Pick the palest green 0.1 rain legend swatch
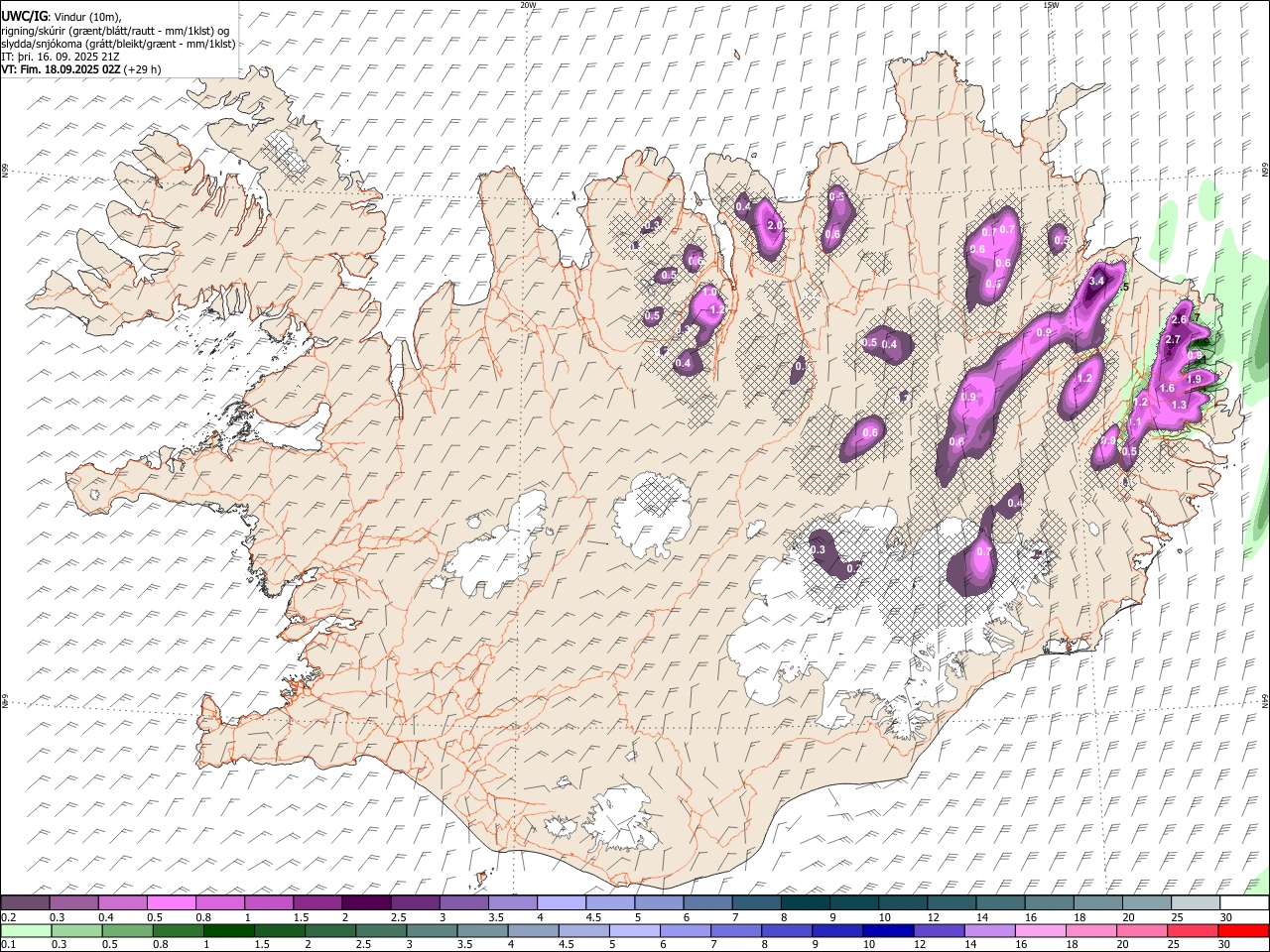Image resolution: width=1270 pixels, height=952 pixels. pos(26,931)
